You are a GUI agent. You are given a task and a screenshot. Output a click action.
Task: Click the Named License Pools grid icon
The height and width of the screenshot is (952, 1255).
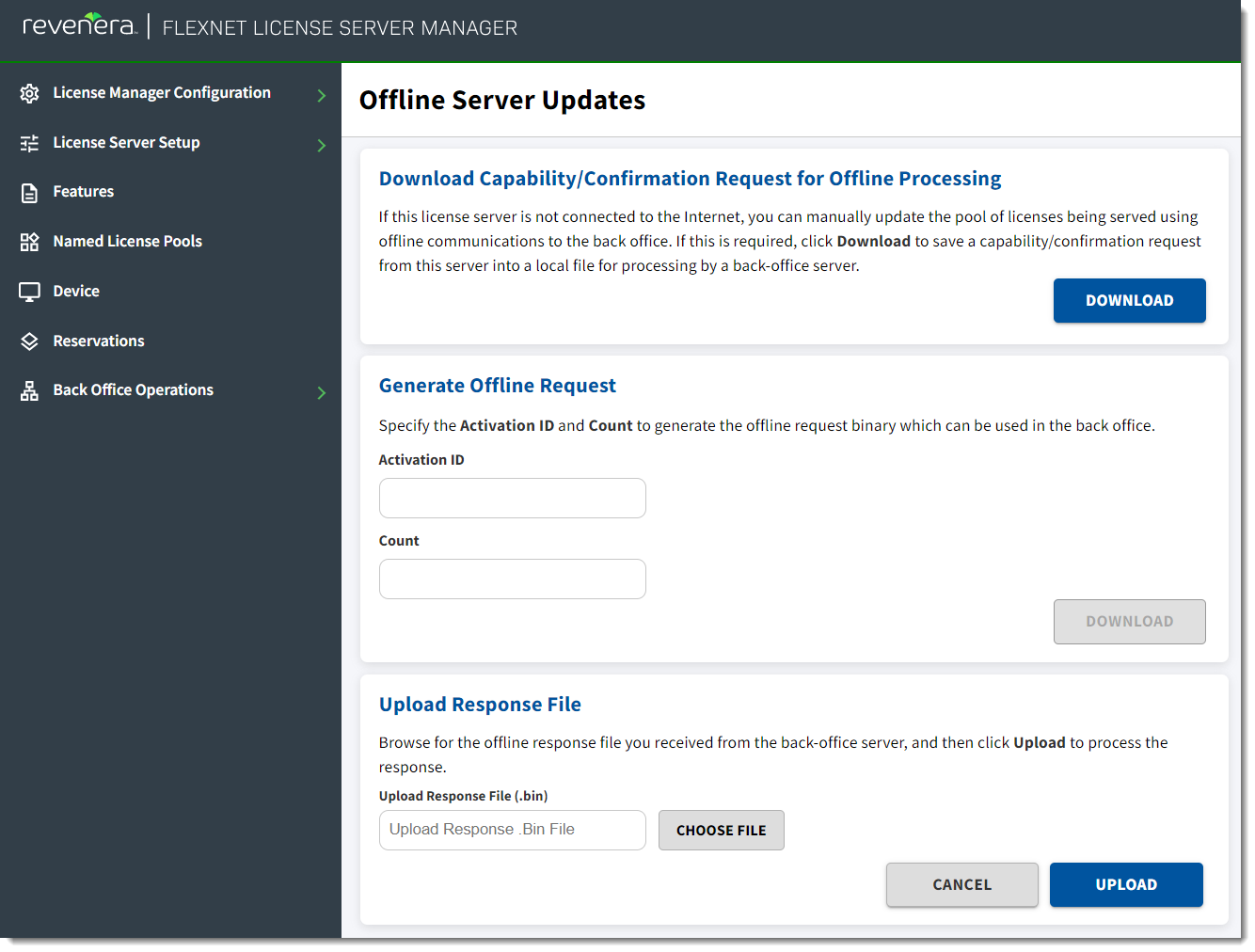click(29, 242)
